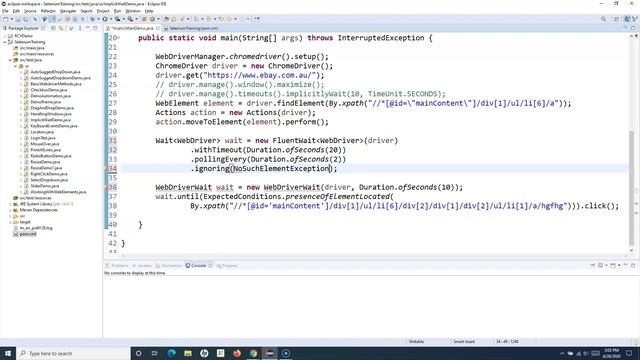This screenshot has height=360, width=640.
Task: Switch to the Progress tab
Action: click(x=227, y=266)
